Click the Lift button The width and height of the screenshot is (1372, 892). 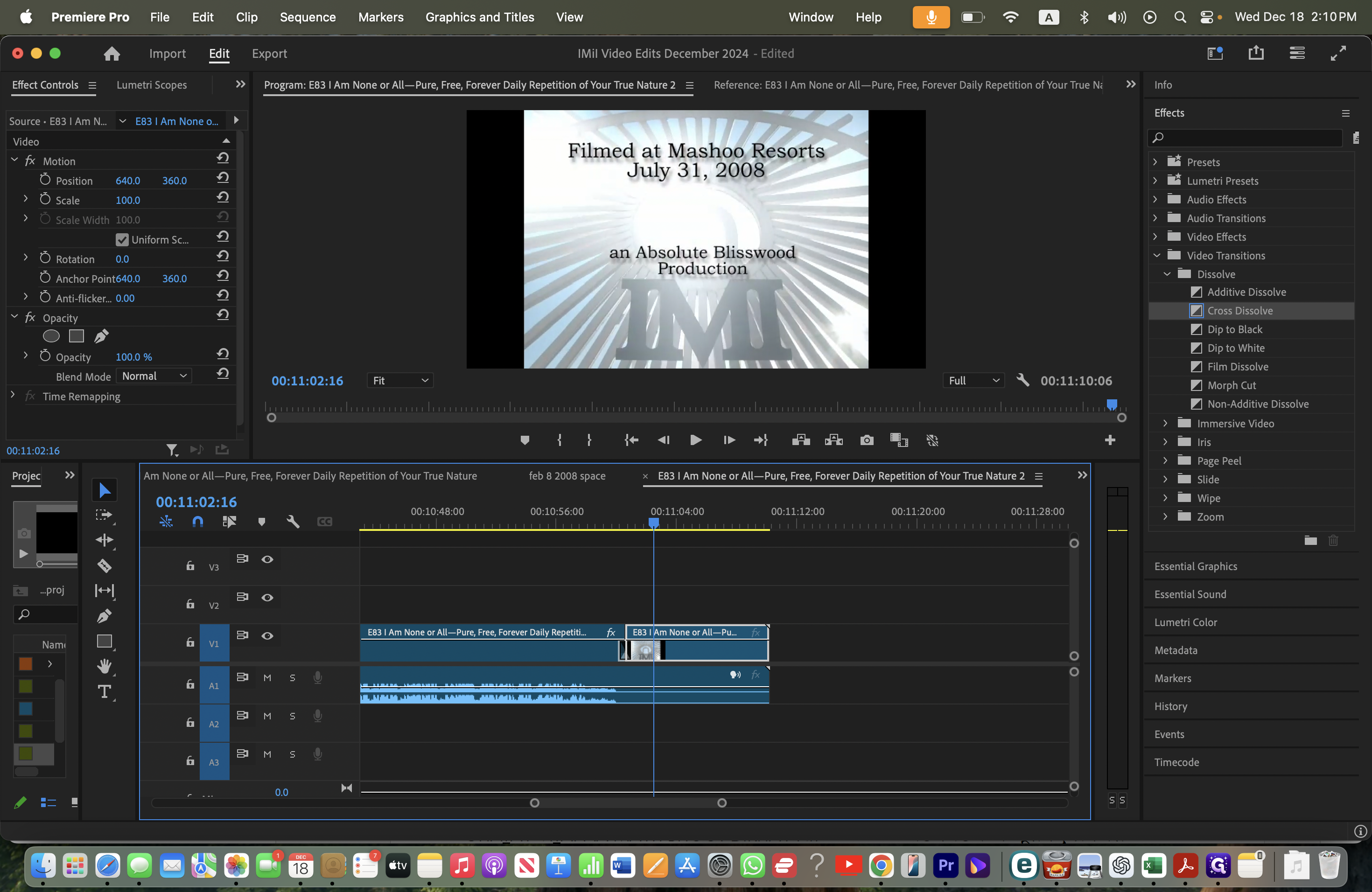coord(801,440)
